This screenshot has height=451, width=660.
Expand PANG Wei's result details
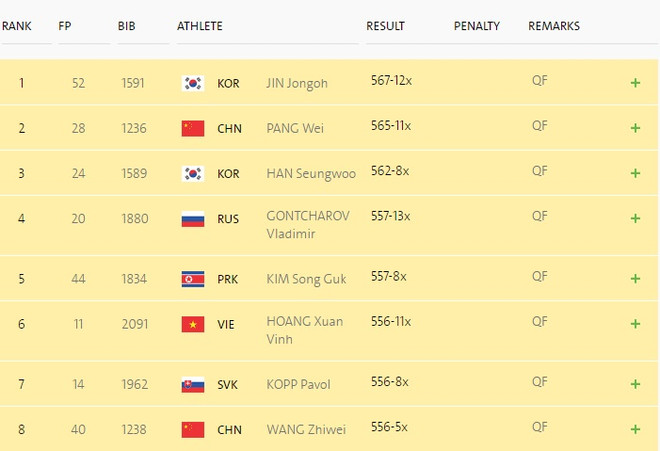[635, 128]
